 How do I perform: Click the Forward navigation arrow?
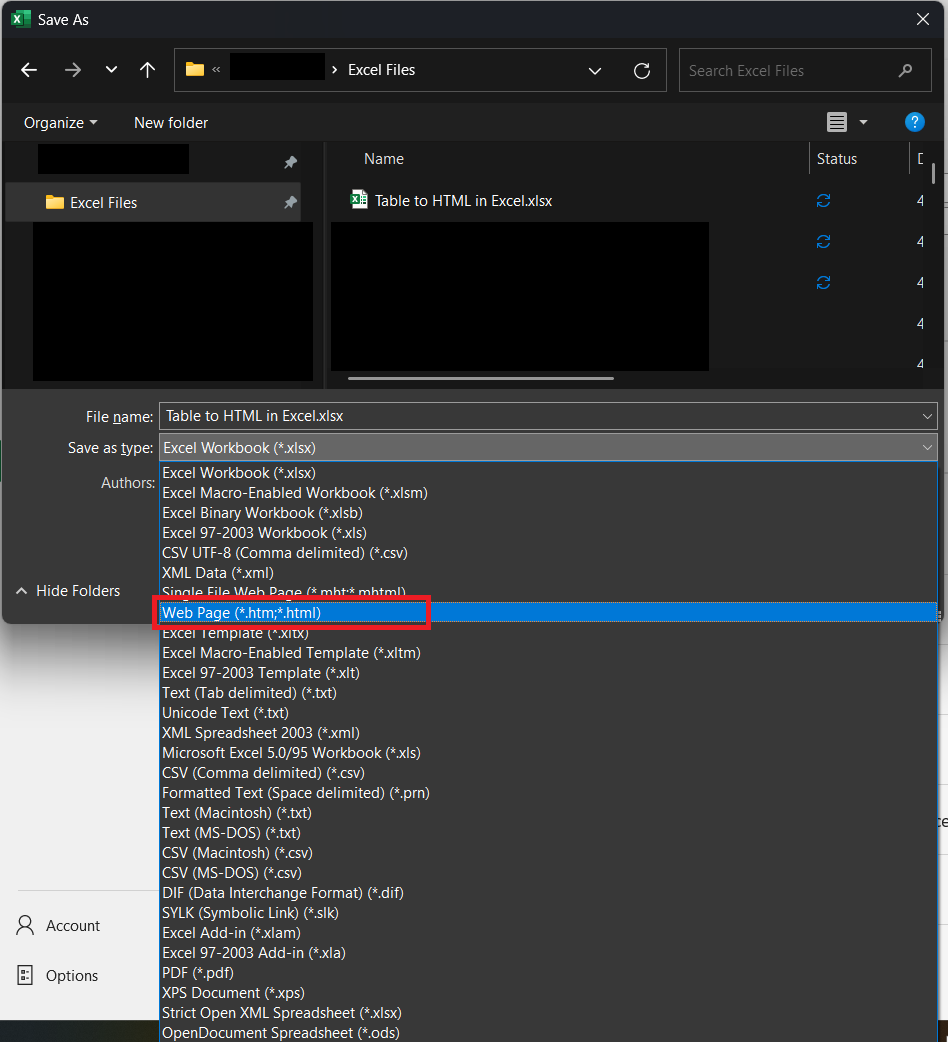(72, 70)
